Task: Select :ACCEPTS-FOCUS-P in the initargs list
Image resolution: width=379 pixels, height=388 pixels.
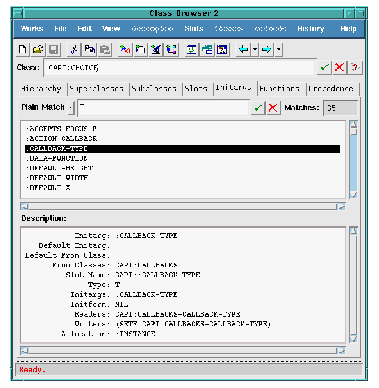Action: click(183, 129)
